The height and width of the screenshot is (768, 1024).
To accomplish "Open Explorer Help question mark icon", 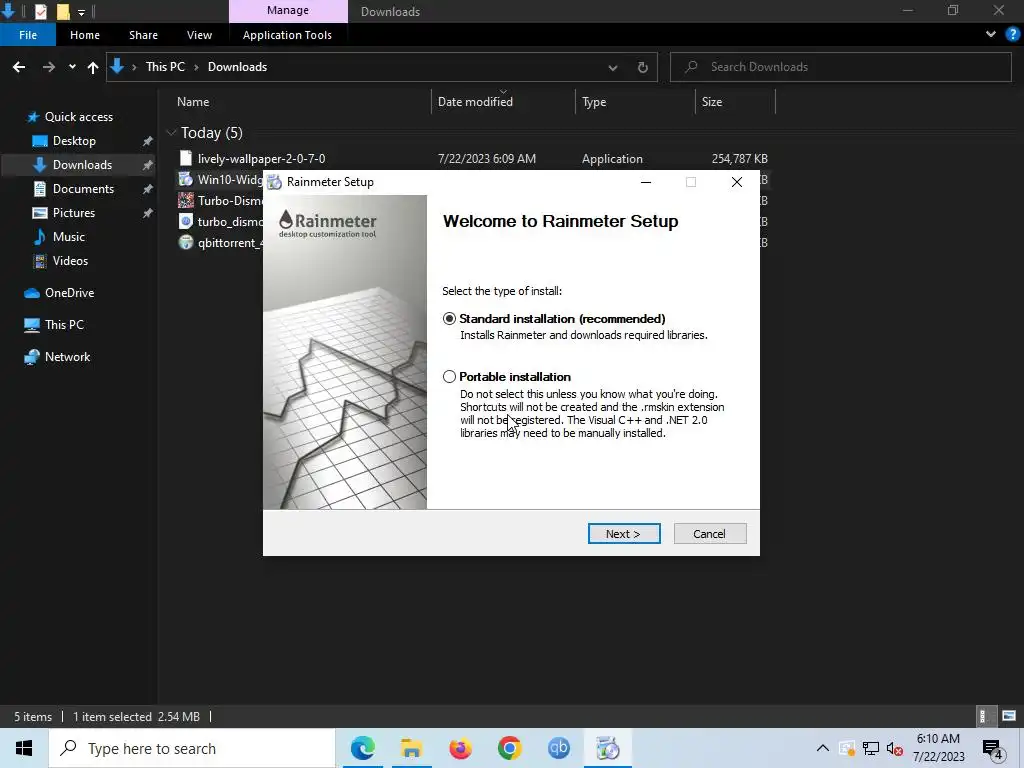I will tap(1013, 35).
